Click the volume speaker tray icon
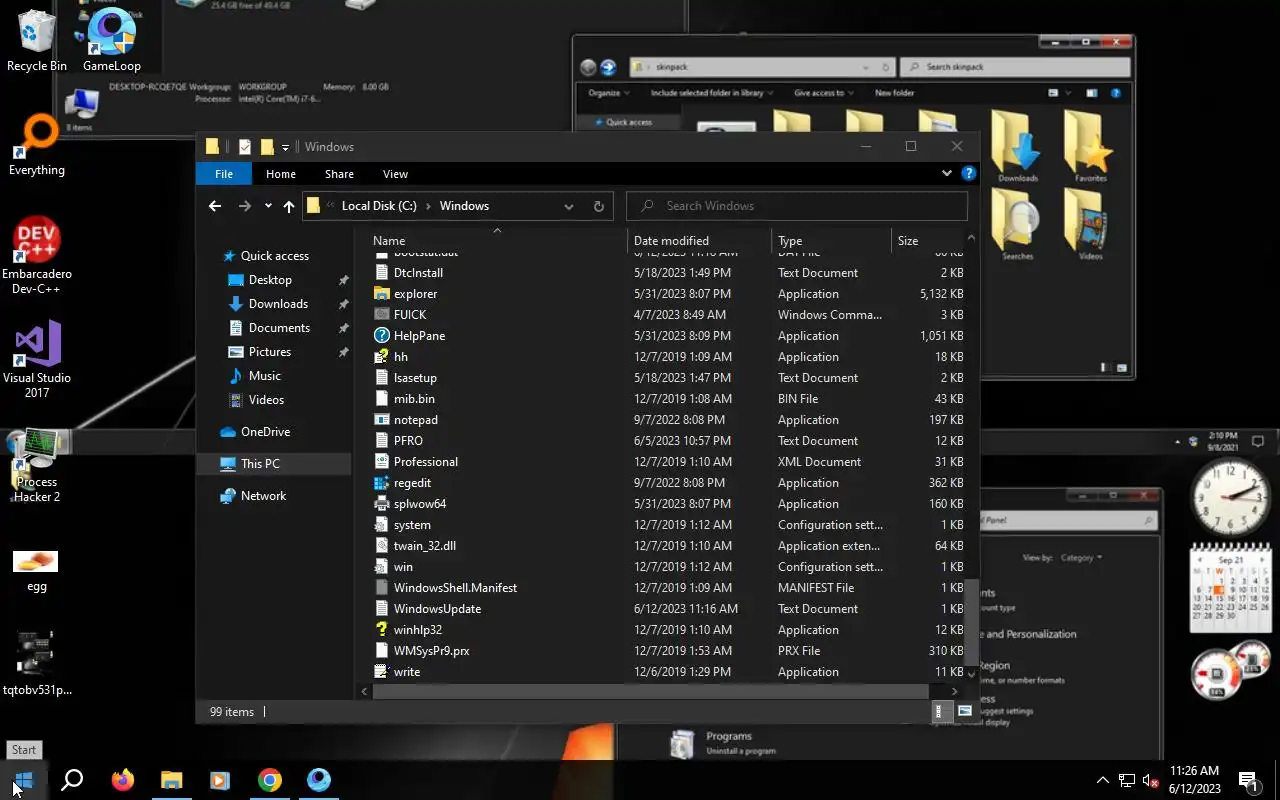 1150,781
